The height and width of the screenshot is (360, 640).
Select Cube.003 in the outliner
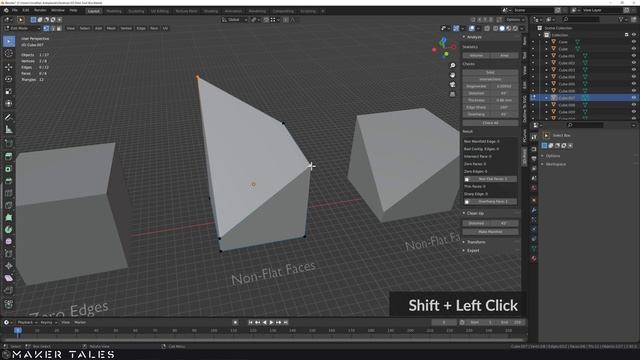click(567, 70)
